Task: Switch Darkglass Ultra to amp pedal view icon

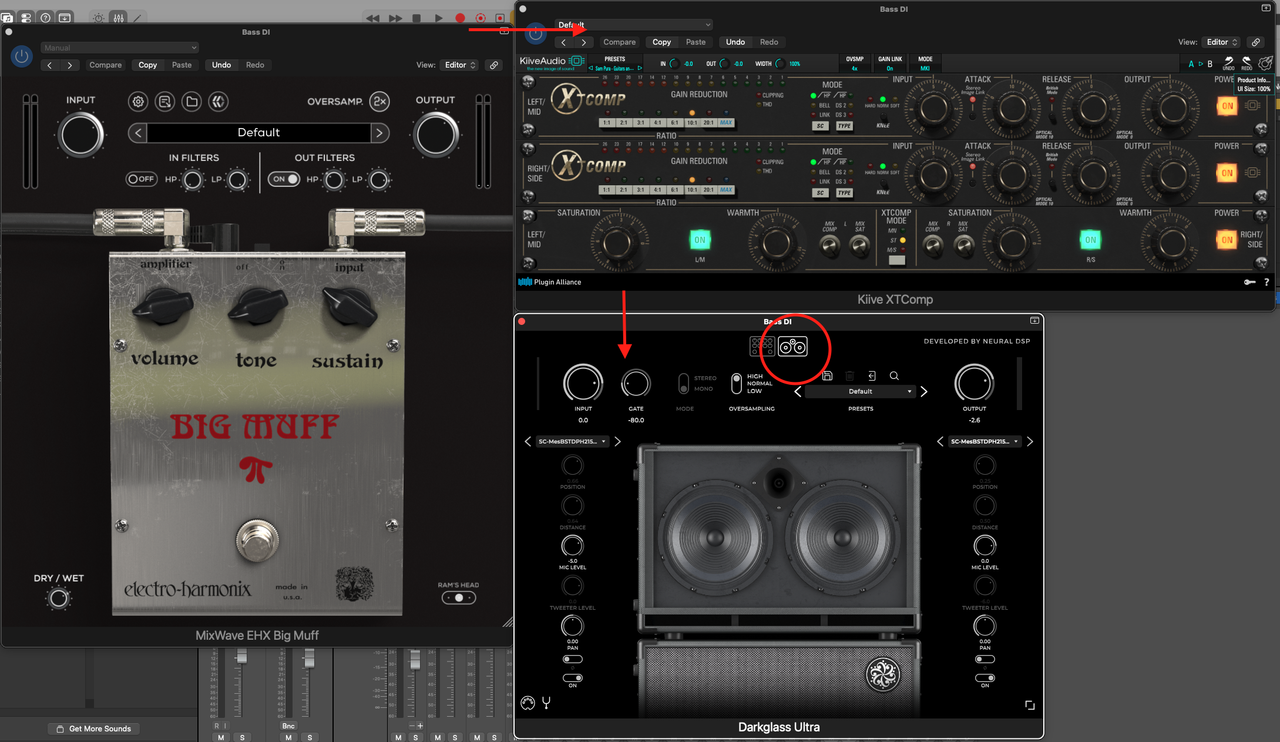Action: click(x=763, y=347)
